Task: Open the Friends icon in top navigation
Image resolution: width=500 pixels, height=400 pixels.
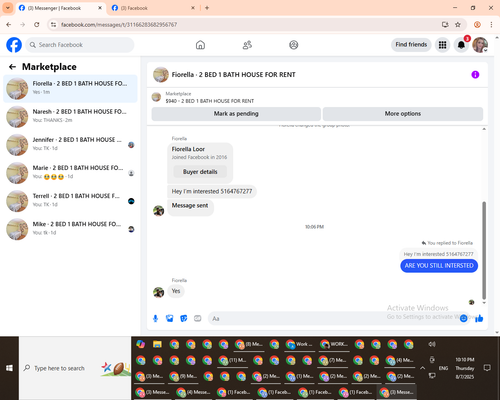Action: (247, 45)
